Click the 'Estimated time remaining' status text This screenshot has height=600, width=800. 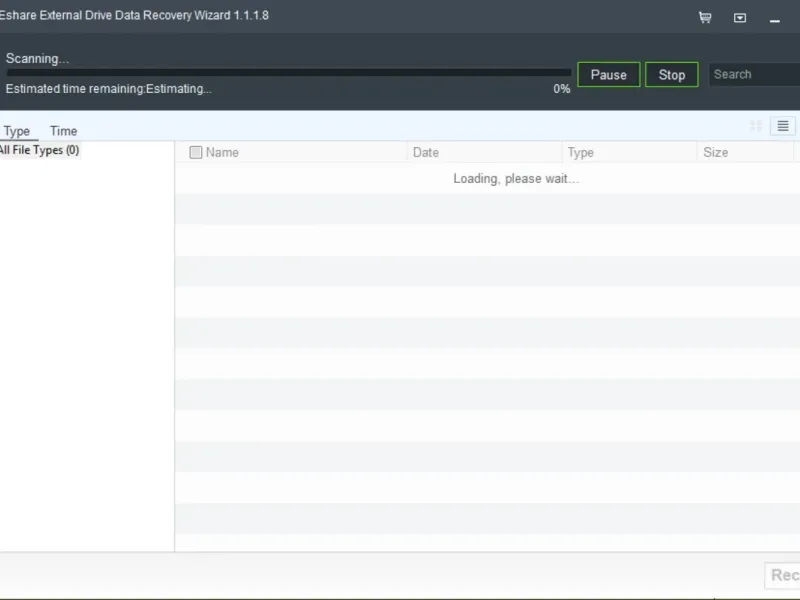coord(109,89)
